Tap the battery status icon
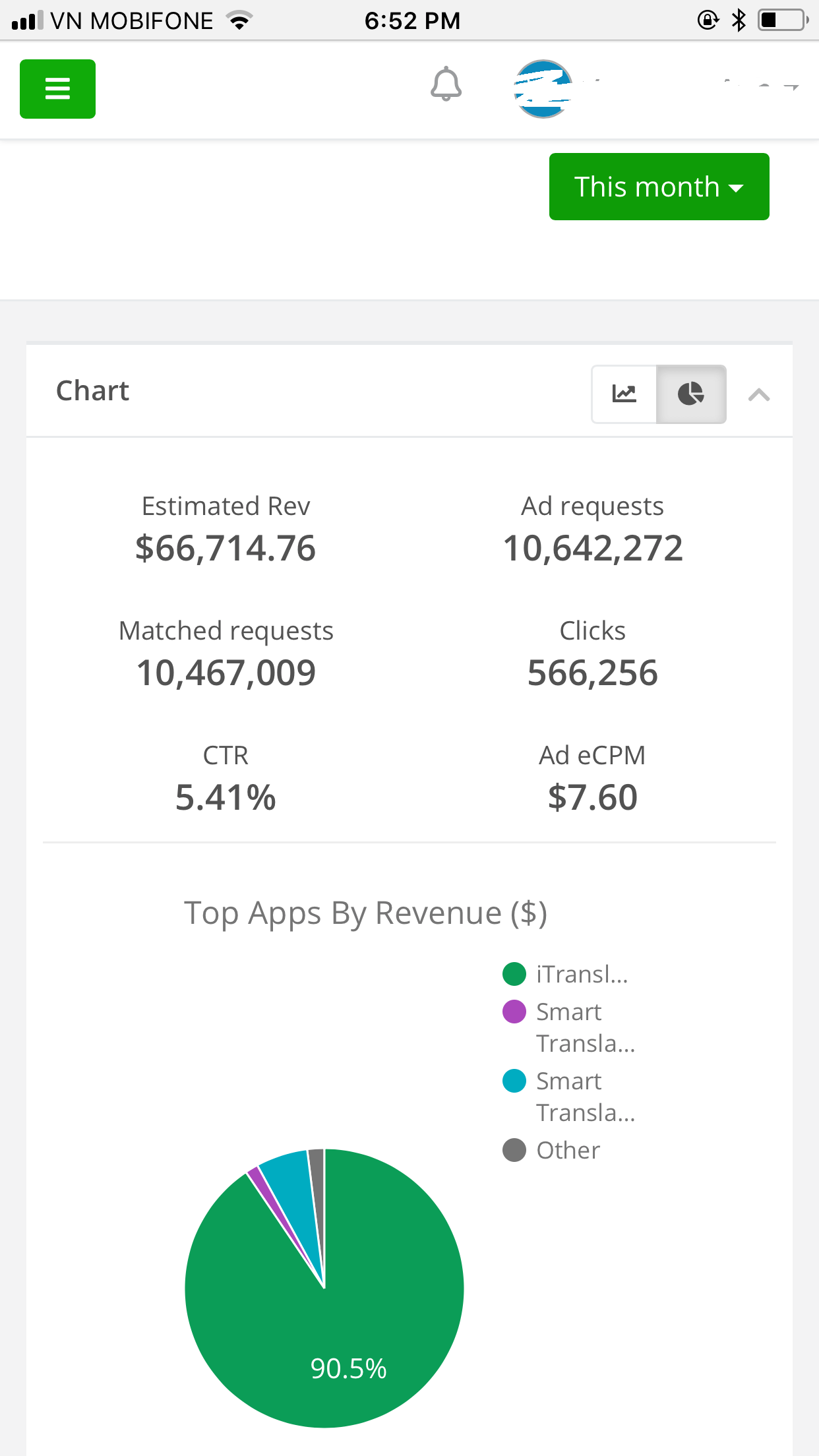819x1456 pixels. 783,20
